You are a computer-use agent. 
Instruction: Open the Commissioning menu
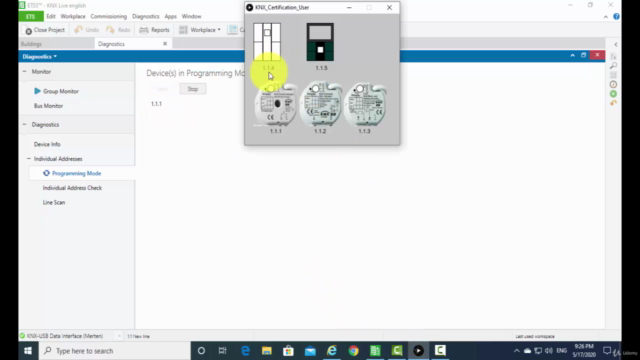click(109, 16)
